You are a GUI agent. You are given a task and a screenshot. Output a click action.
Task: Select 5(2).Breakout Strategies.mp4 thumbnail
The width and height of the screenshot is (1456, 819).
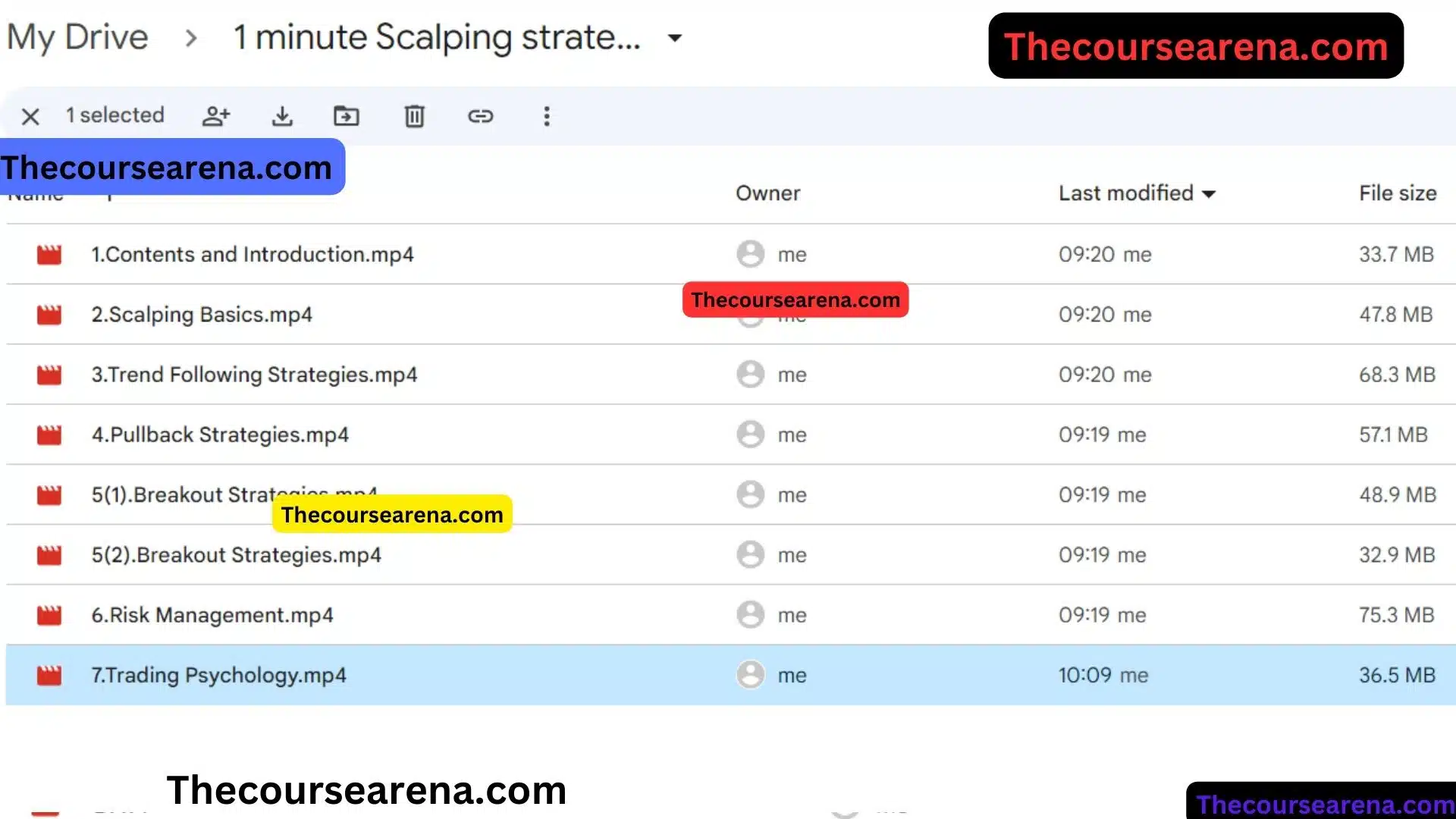tap(49, 555)
